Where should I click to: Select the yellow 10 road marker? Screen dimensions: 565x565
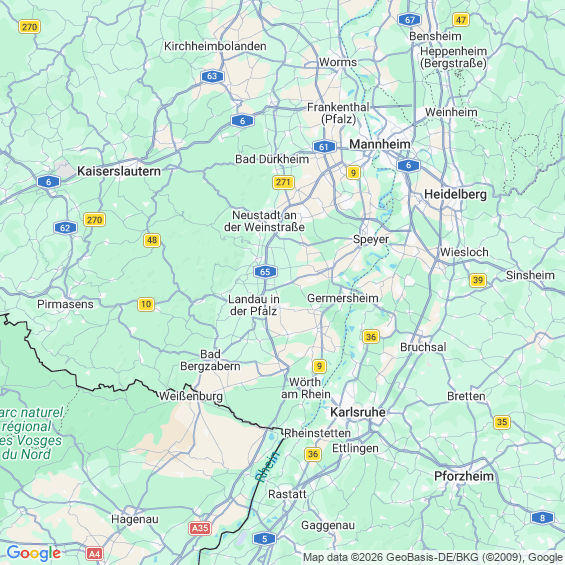pyautogui.click(x=146, y=304)
